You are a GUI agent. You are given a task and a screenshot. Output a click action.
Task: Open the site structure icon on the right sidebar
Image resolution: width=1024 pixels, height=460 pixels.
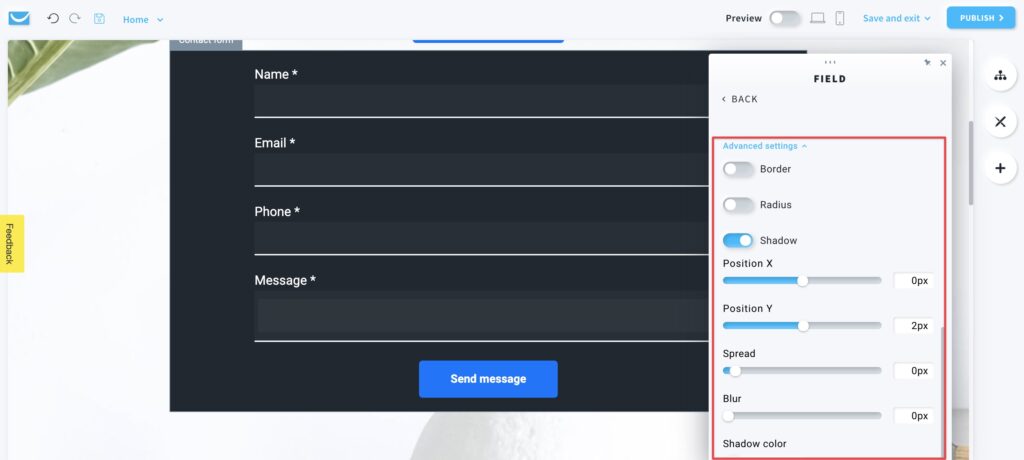click(x=1000, y=76)
